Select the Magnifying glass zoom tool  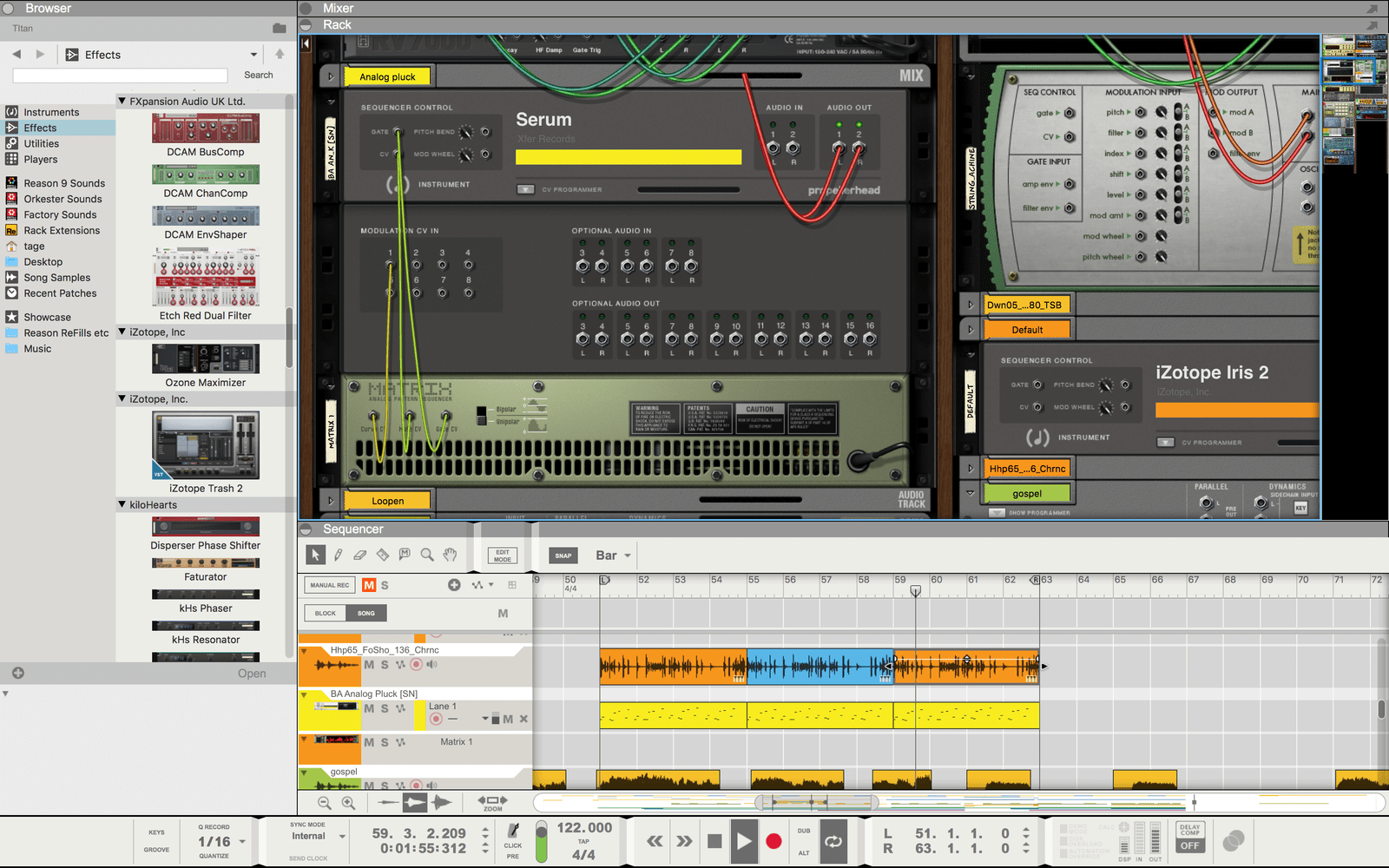tap(426, 554)
